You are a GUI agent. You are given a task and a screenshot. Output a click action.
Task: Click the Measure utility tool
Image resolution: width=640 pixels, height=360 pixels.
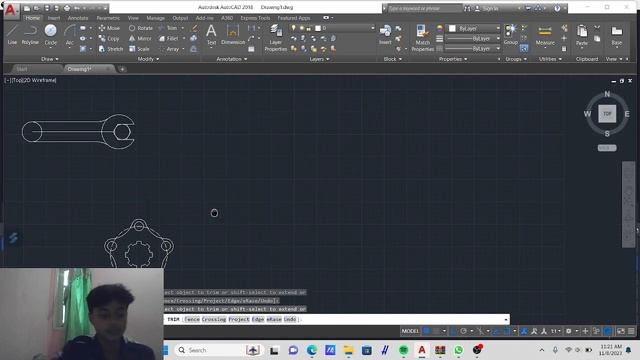545,35
